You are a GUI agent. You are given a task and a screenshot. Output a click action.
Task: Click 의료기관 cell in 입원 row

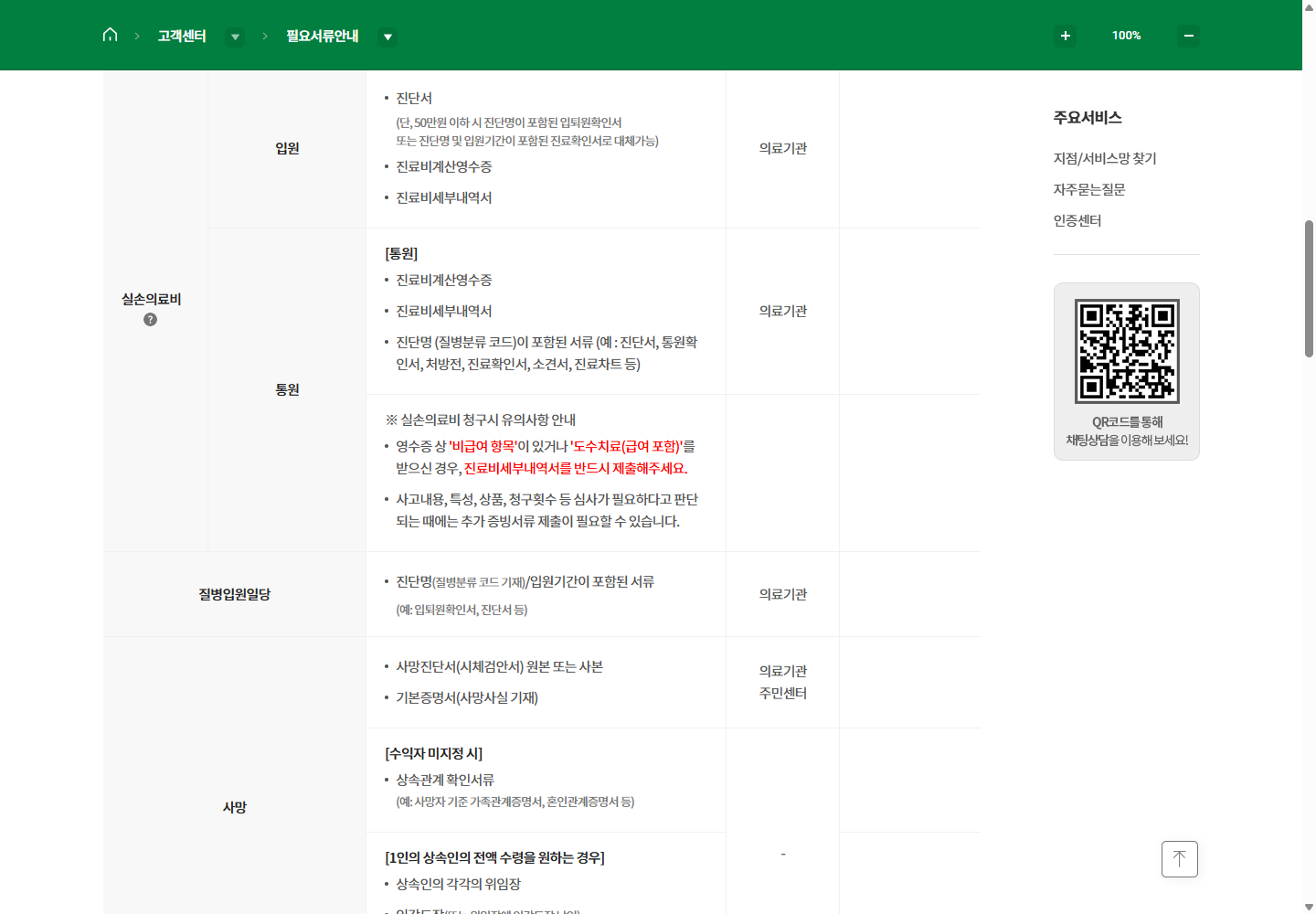[783, 148]
